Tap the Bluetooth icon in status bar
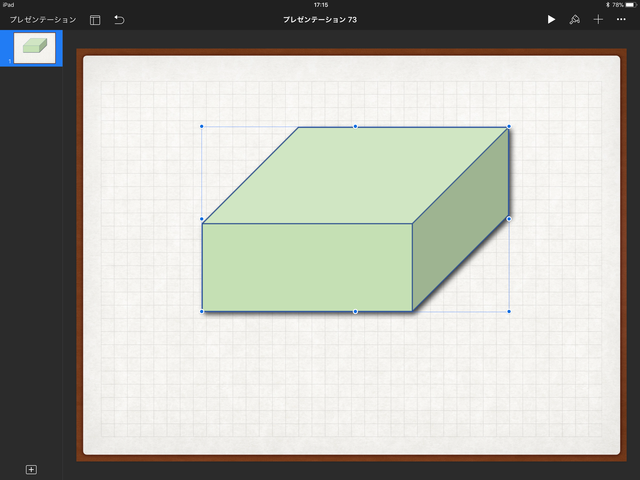Screen dimensions: 640x480 [607, 5]
